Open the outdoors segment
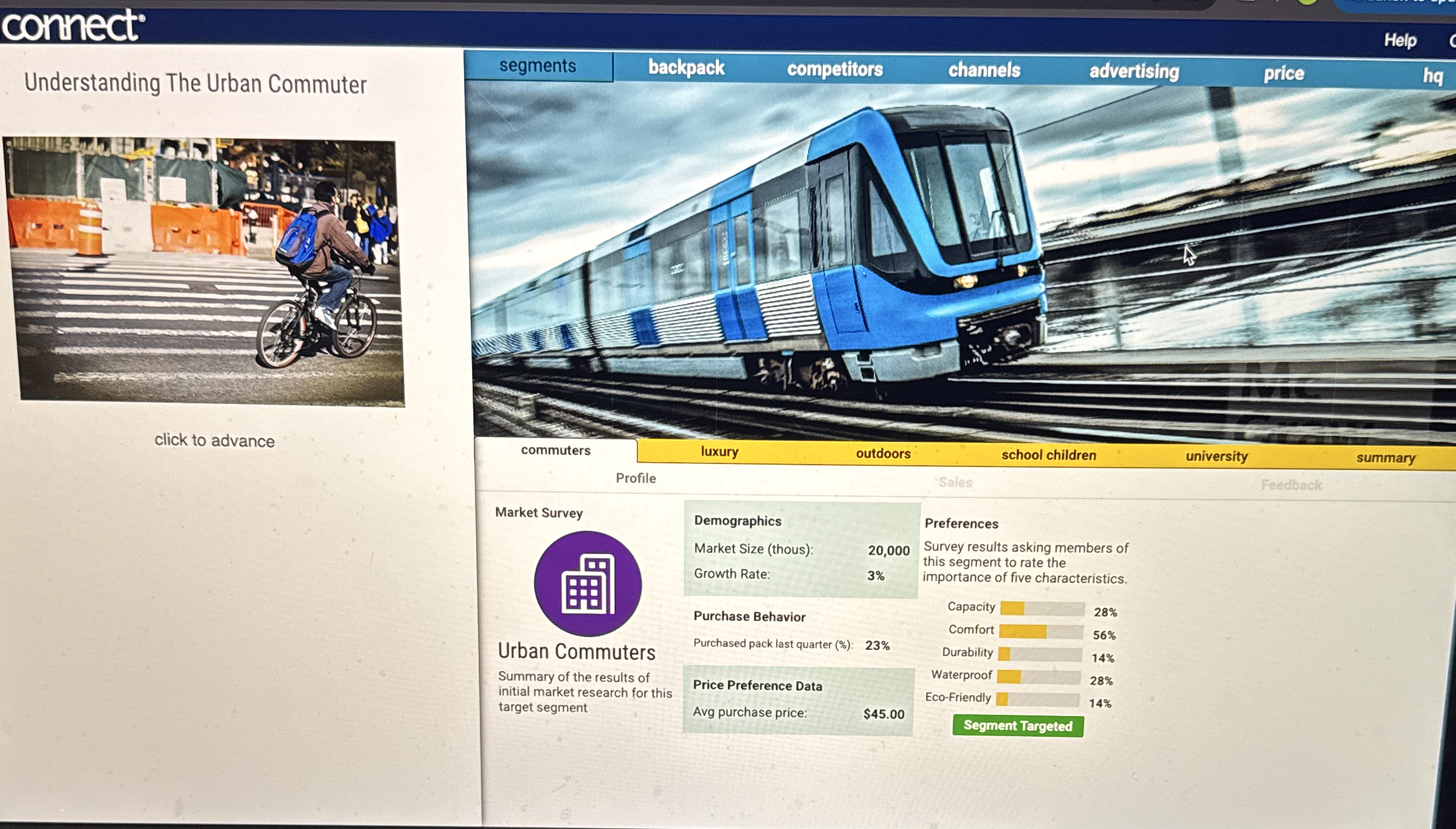1456x829 pixels. 882,453
